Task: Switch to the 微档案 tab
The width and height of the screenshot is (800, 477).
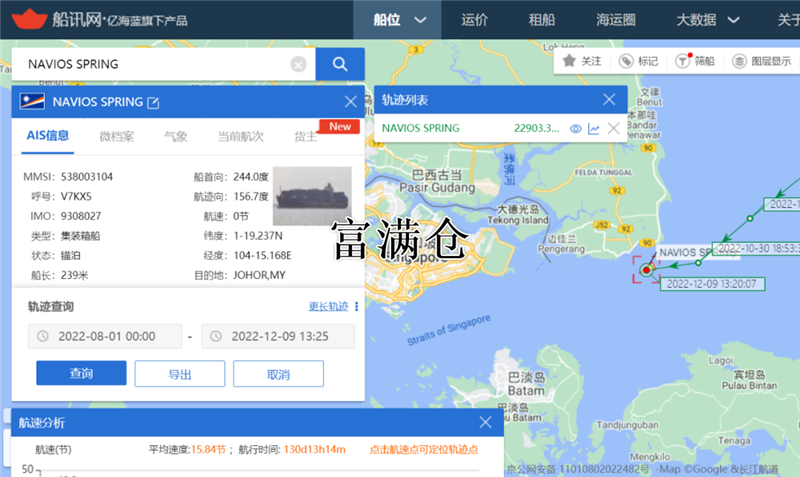Action: (117, 137)
